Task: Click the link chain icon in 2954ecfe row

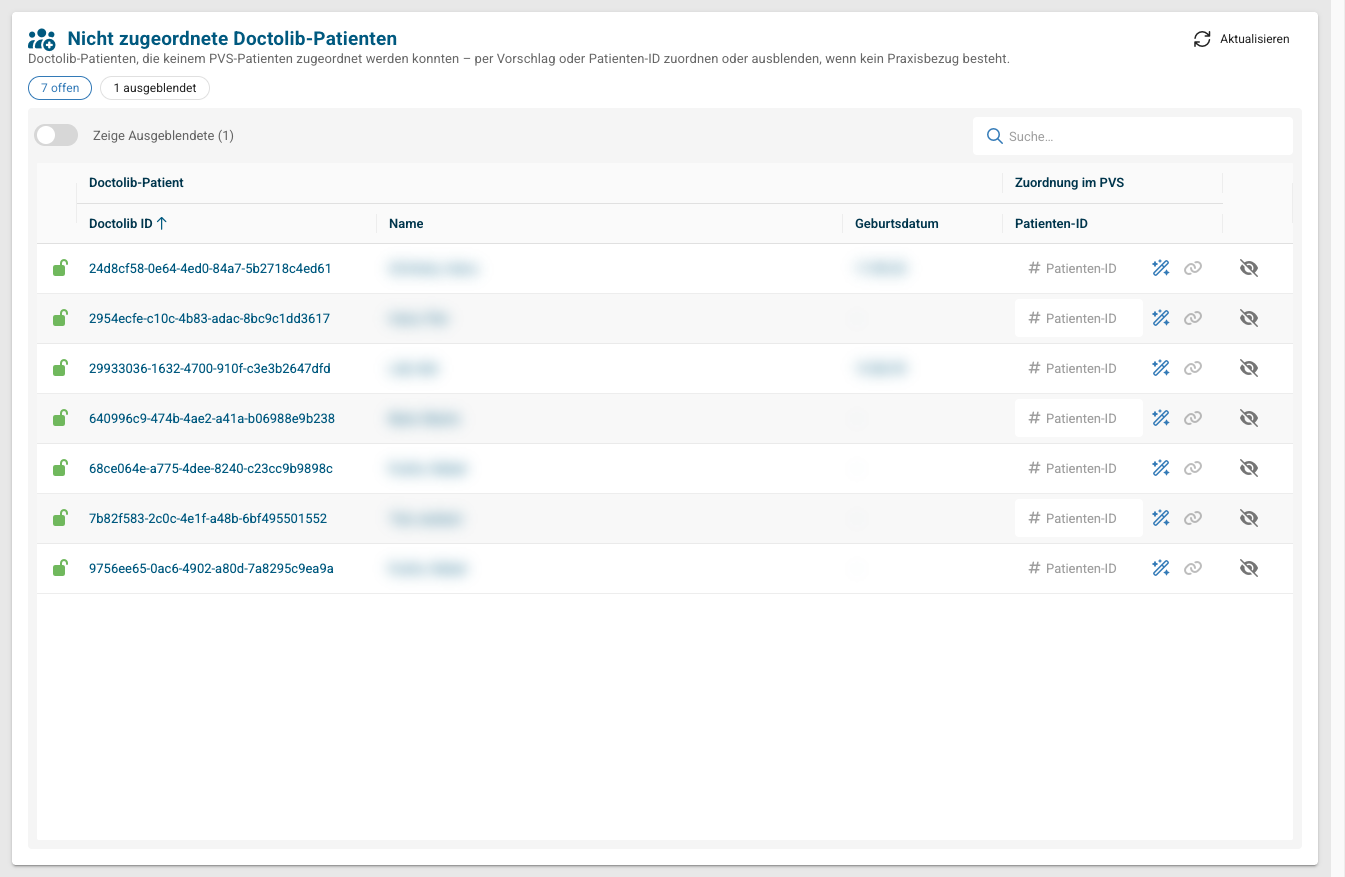Action: tap(1193, 318)
